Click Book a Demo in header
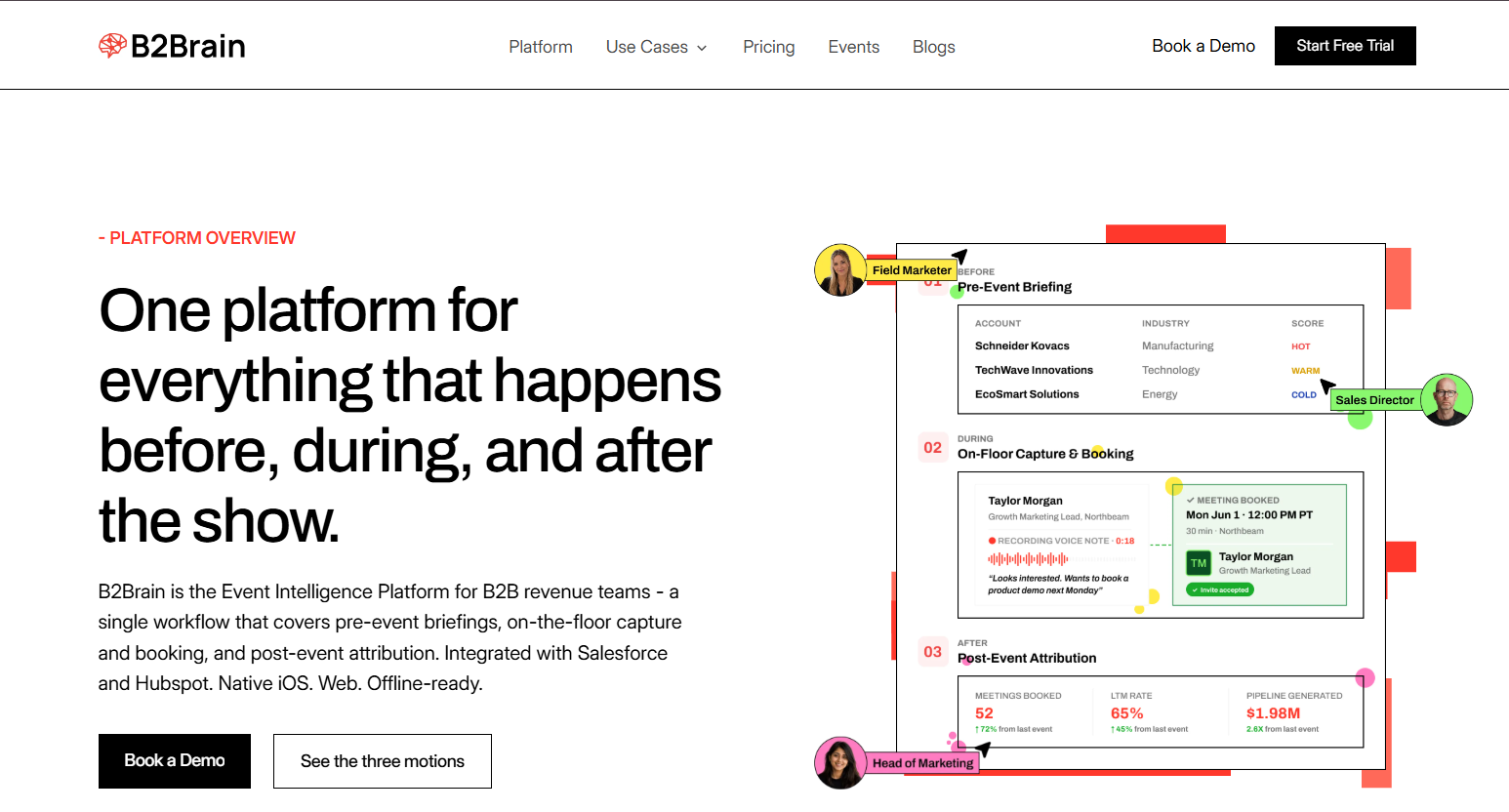 pos(1203,46)
